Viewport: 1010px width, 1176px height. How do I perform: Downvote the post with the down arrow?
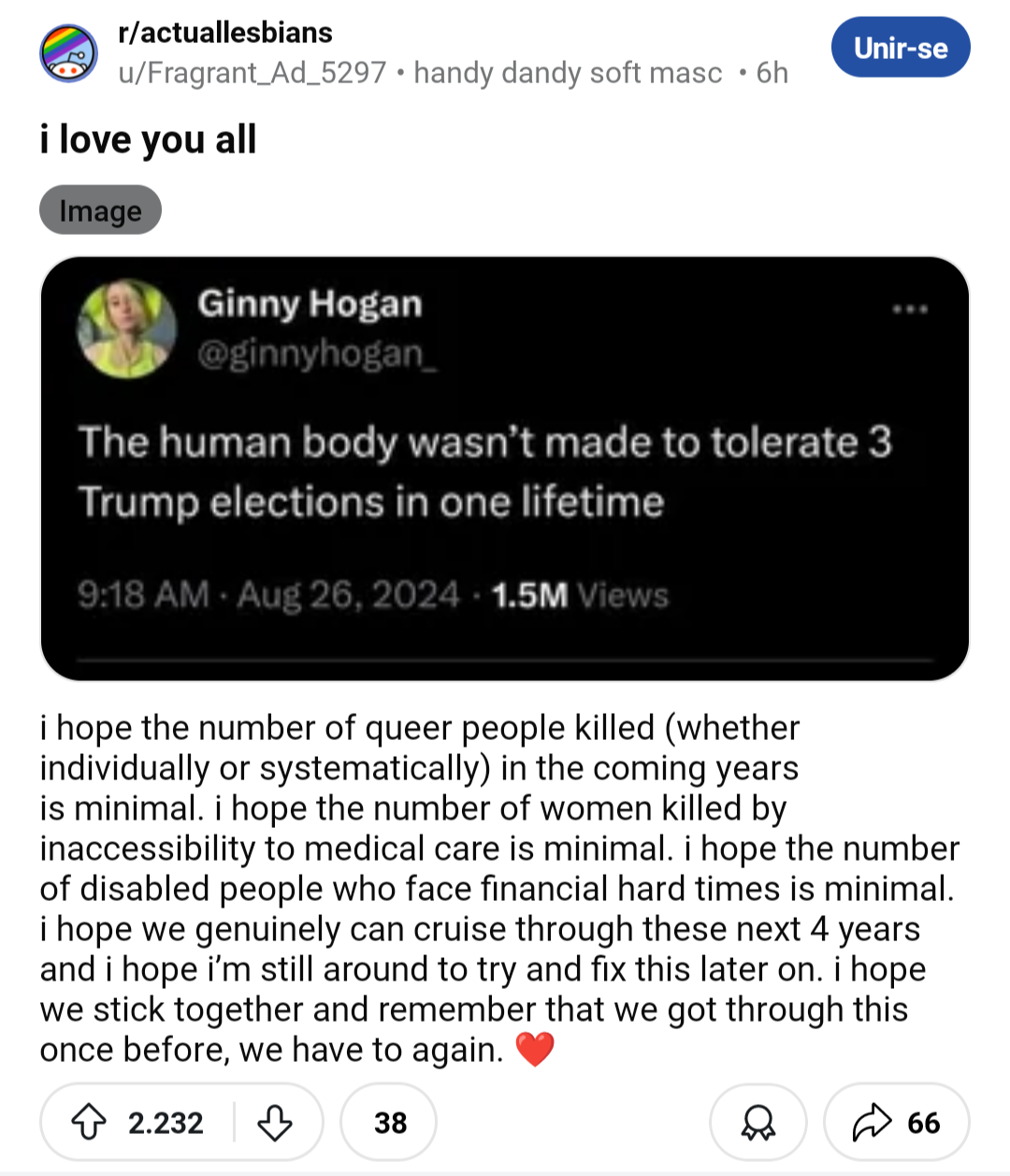274,1122
